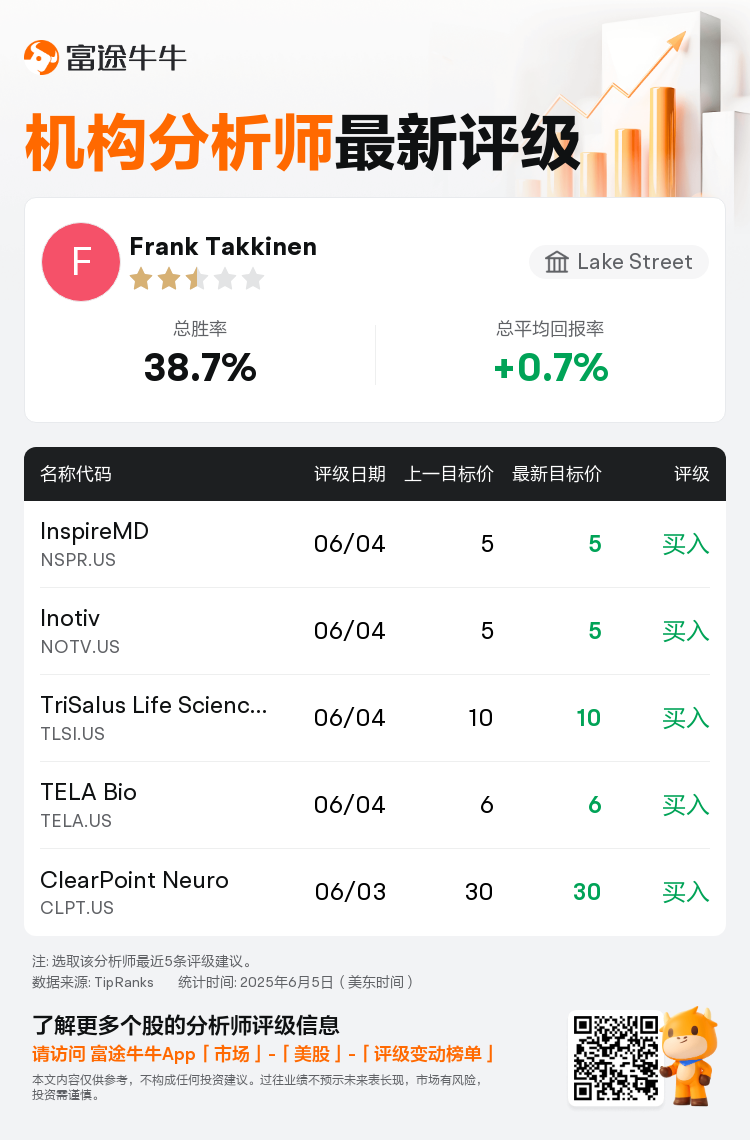Click the Futu Niuniu logo icon
This screenshot has height=1140, width=750.
pyautogui.click(x=41, y=57)
